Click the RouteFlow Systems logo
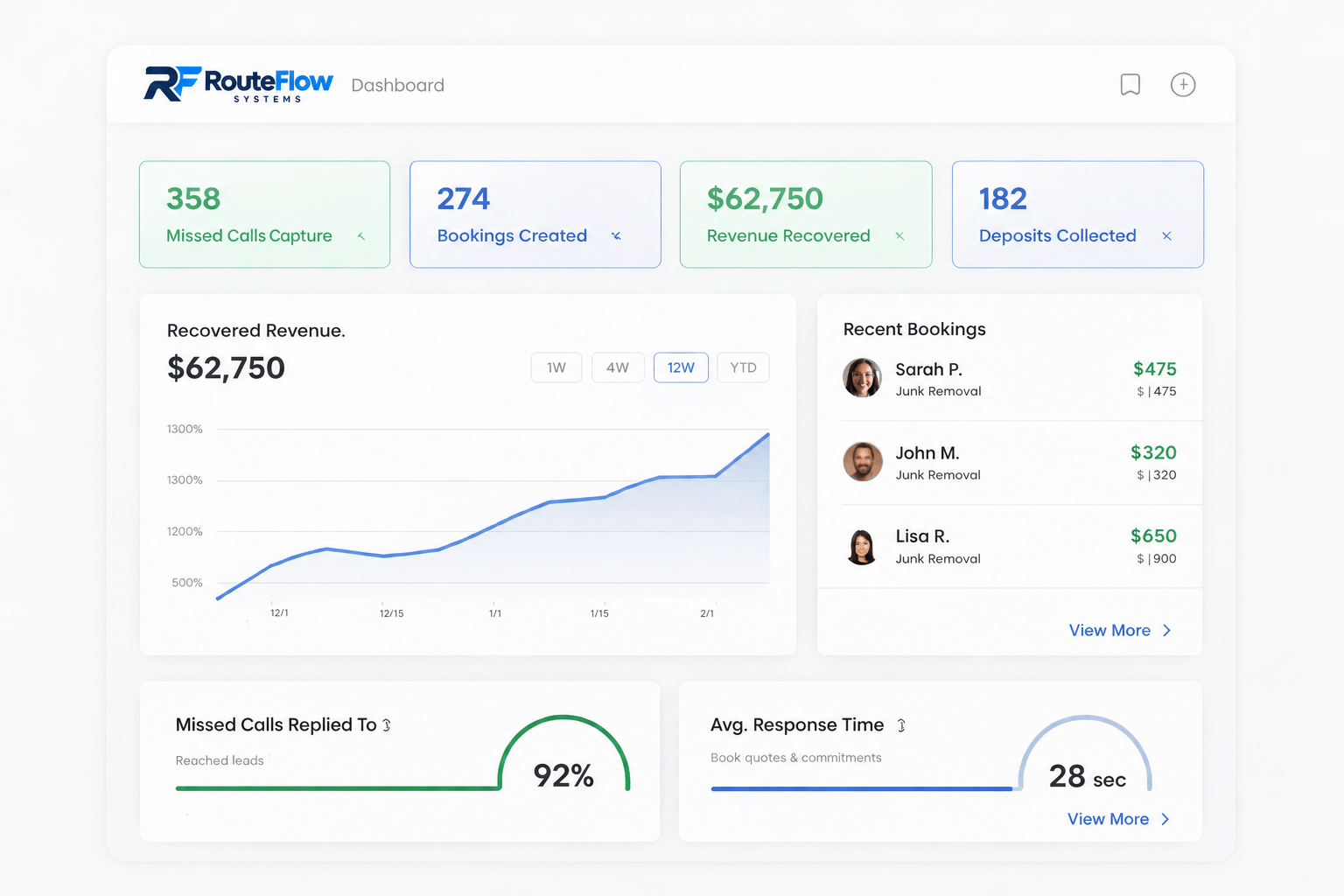Screen dimensions: 1344x896 [238, 84]
